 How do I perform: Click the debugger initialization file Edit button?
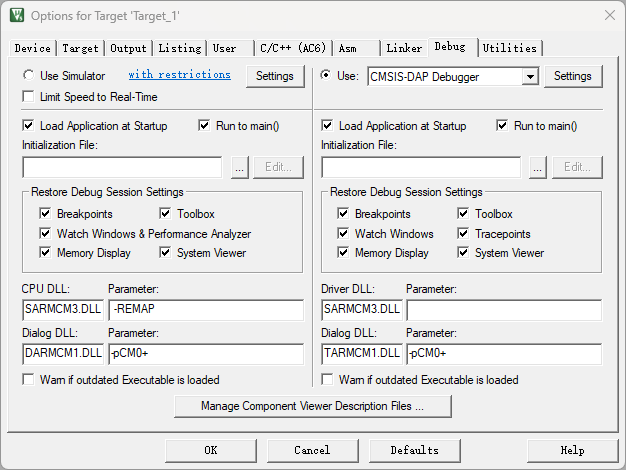click(x=577, y=167)
